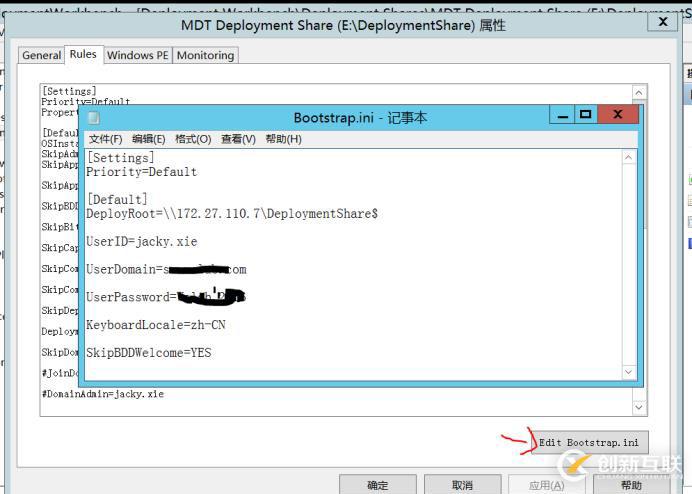Select the Rules tab
Viewport: 692px width, 494px height.
pos(83,54)
